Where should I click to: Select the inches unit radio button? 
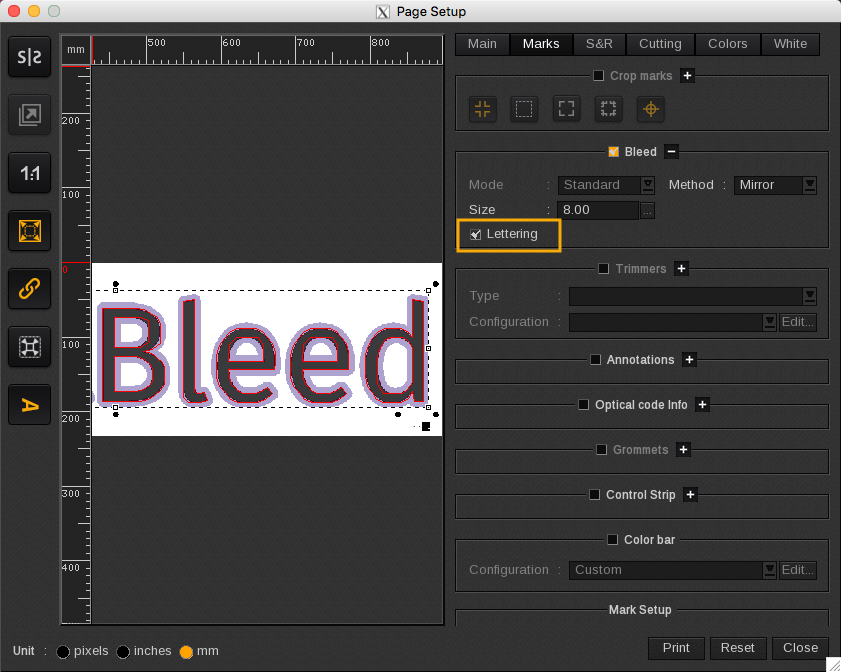coord(124,651)
